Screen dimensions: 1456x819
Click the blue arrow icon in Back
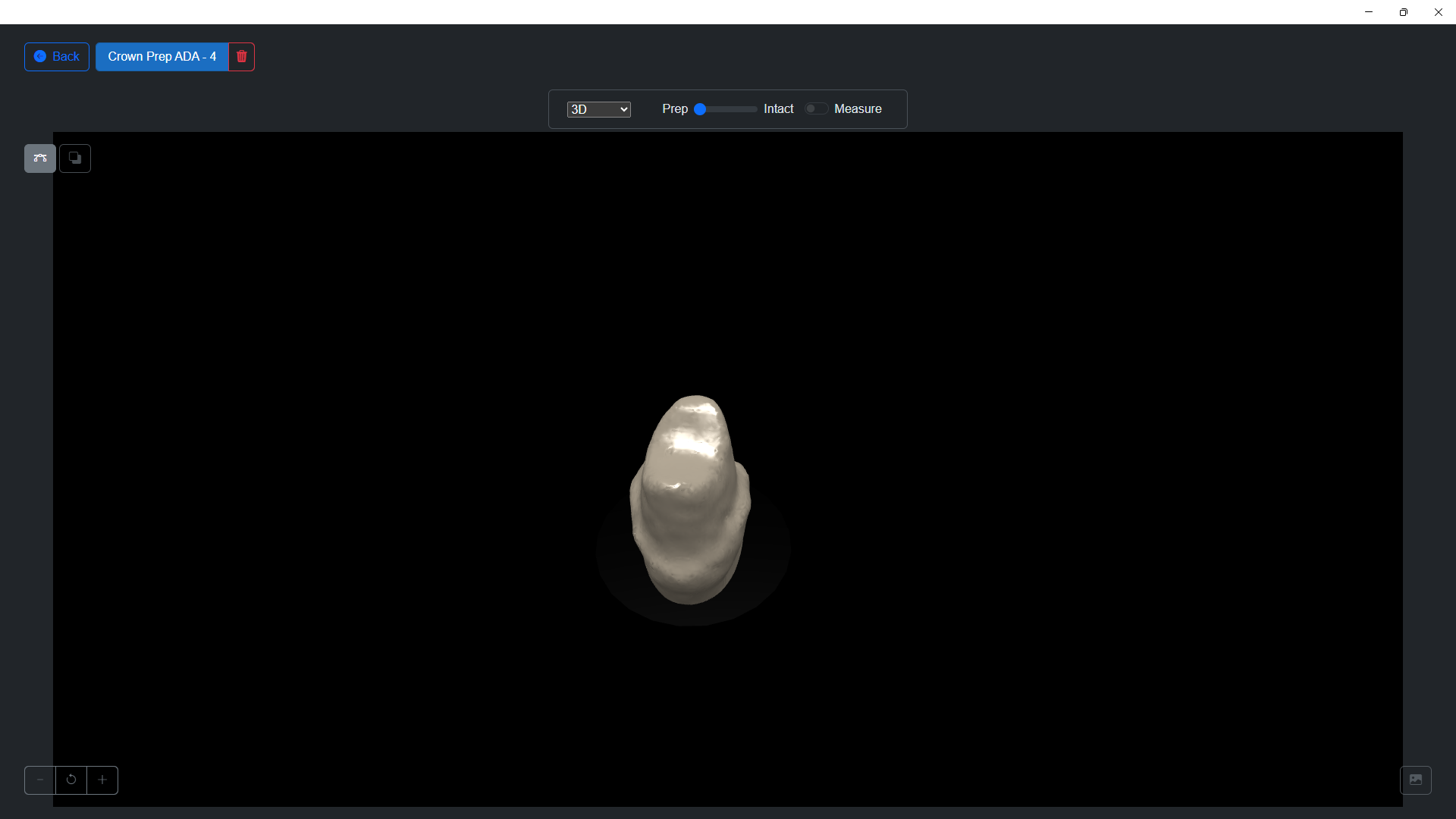coord(40,57)
